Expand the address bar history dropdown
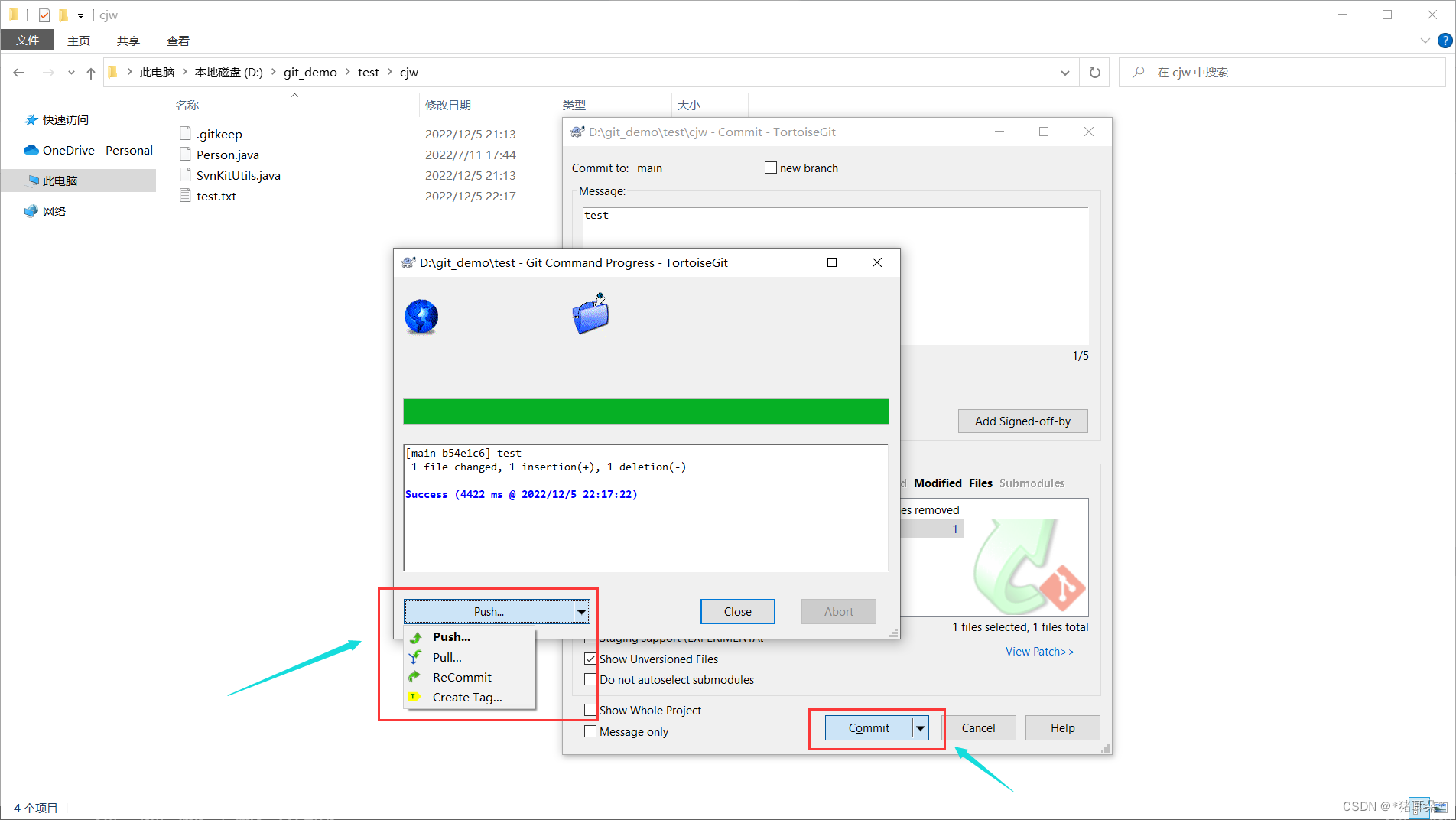Image resolution: width=1456 pixels, height=820 pixels. coord(1065,72)
